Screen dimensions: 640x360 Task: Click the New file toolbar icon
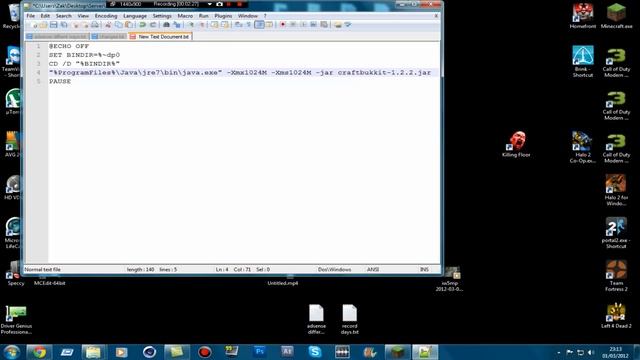tap(33, 25)
